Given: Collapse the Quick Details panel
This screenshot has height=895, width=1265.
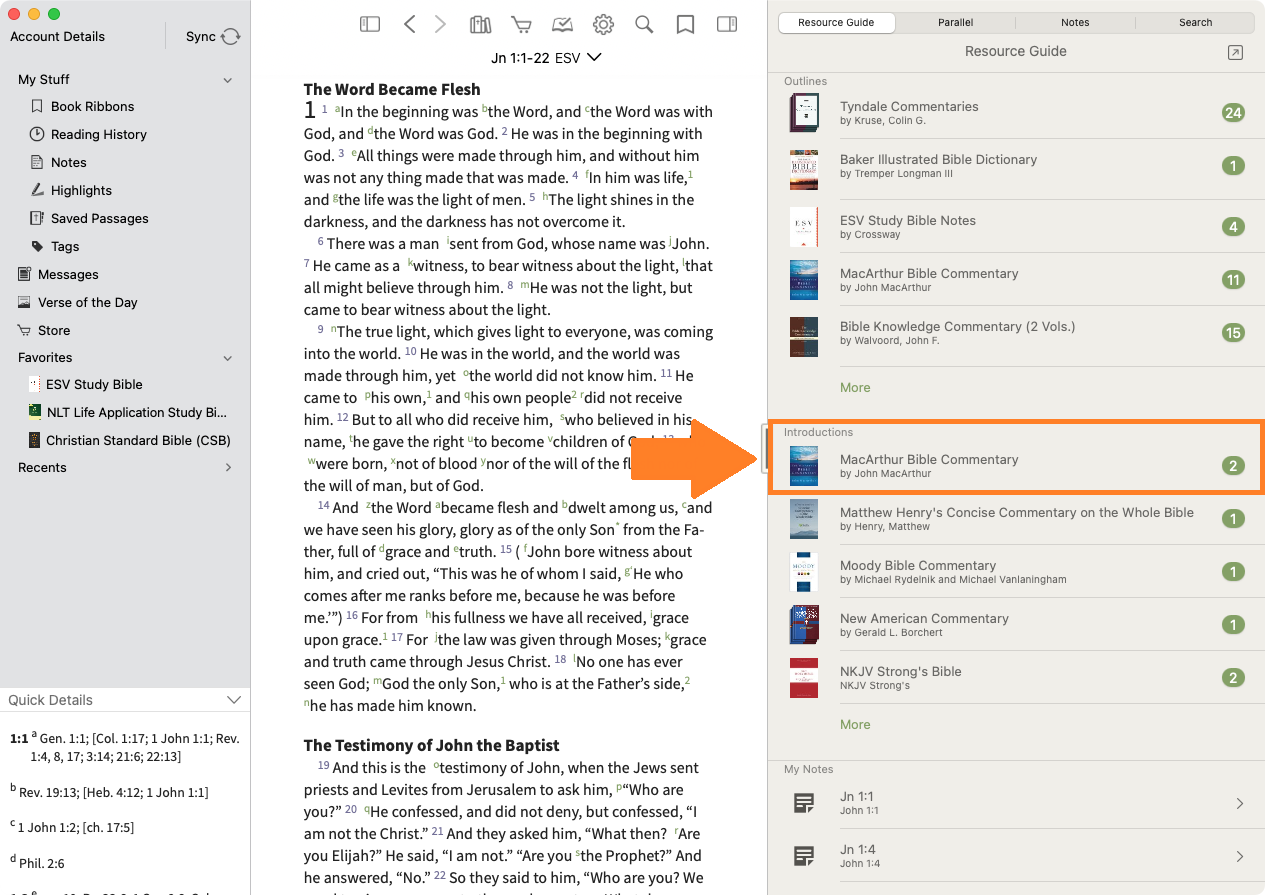Looking at the screenshot, I should point(234,700).
